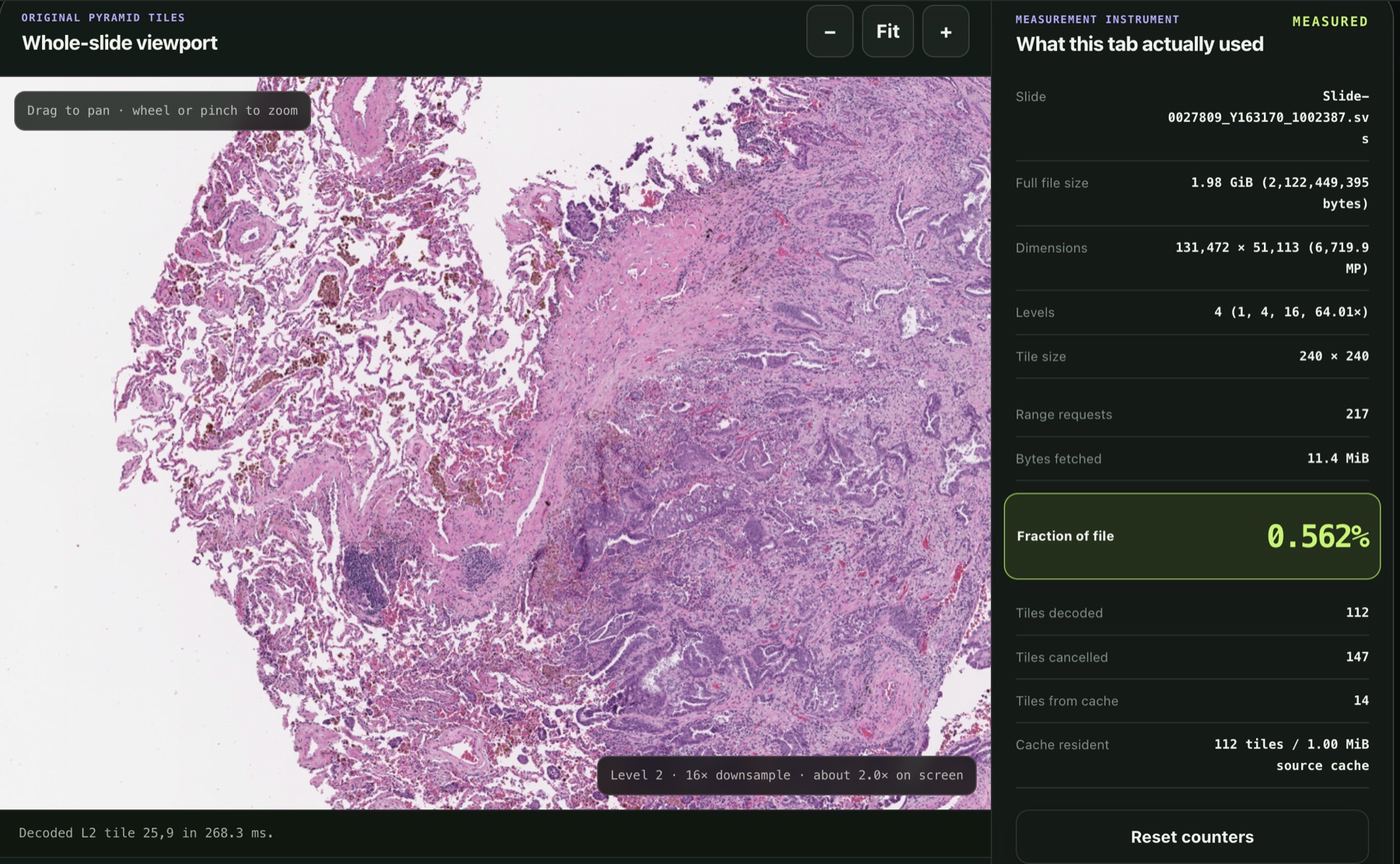Click the 'What this tab actually used' heading
Image resolution: width=1400 pixels, height=864 pixels.
[1139, 44]
